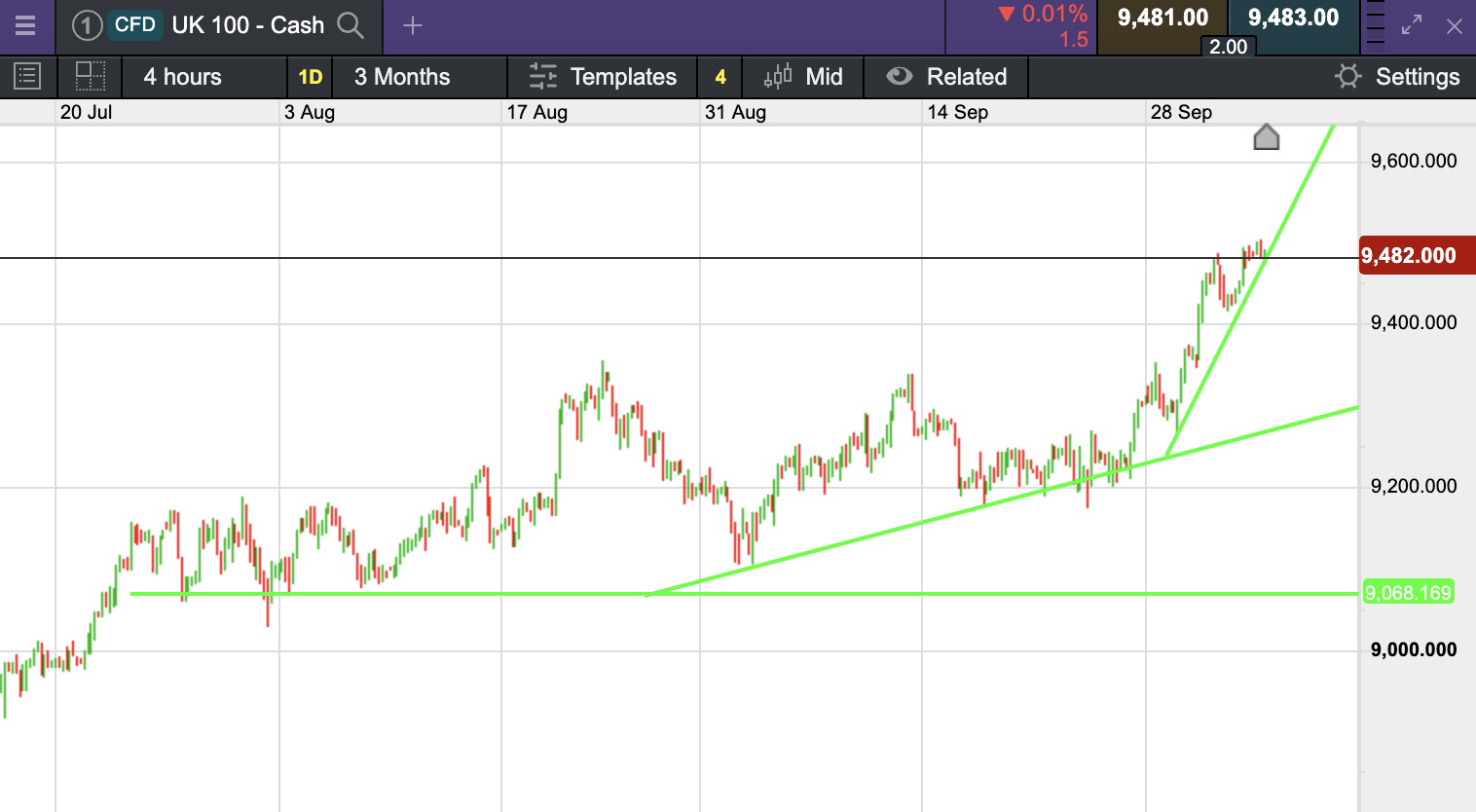Toggle the Related eye icon
The width and height of the screenshot is (1476, 812).
point(900,77)
